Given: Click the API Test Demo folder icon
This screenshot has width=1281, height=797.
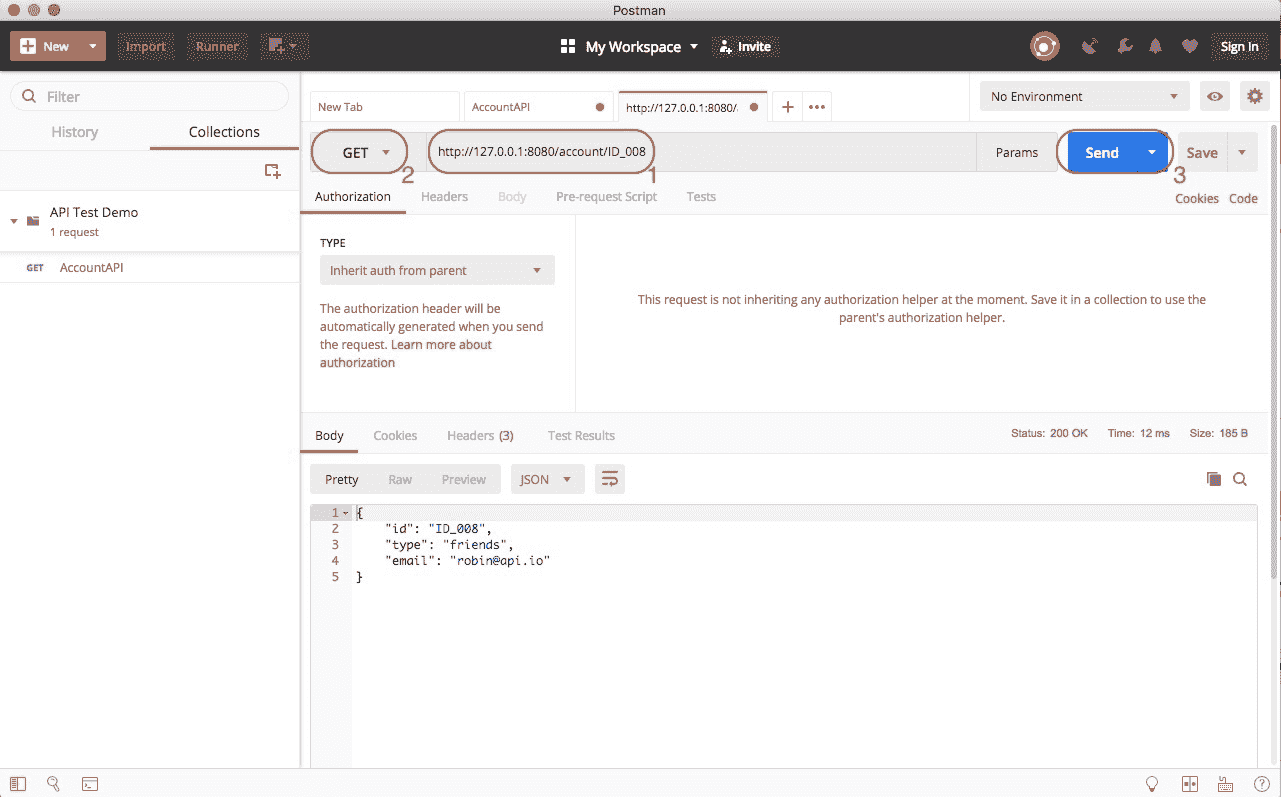Looking at the screenshot, I should (33, 220).
